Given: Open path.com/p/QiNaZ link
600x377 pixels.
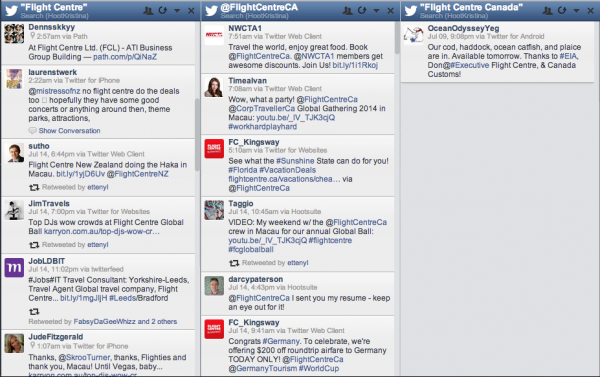Looking at the screenshot, I should click(125, 57).
